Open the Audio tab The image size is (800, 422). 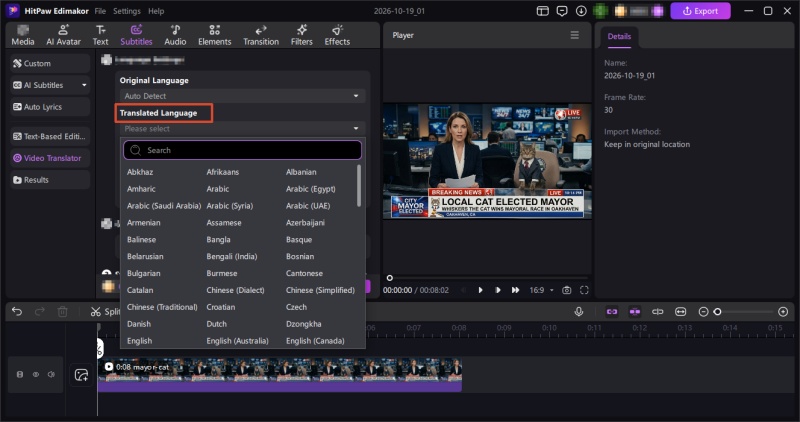[175, 35]
